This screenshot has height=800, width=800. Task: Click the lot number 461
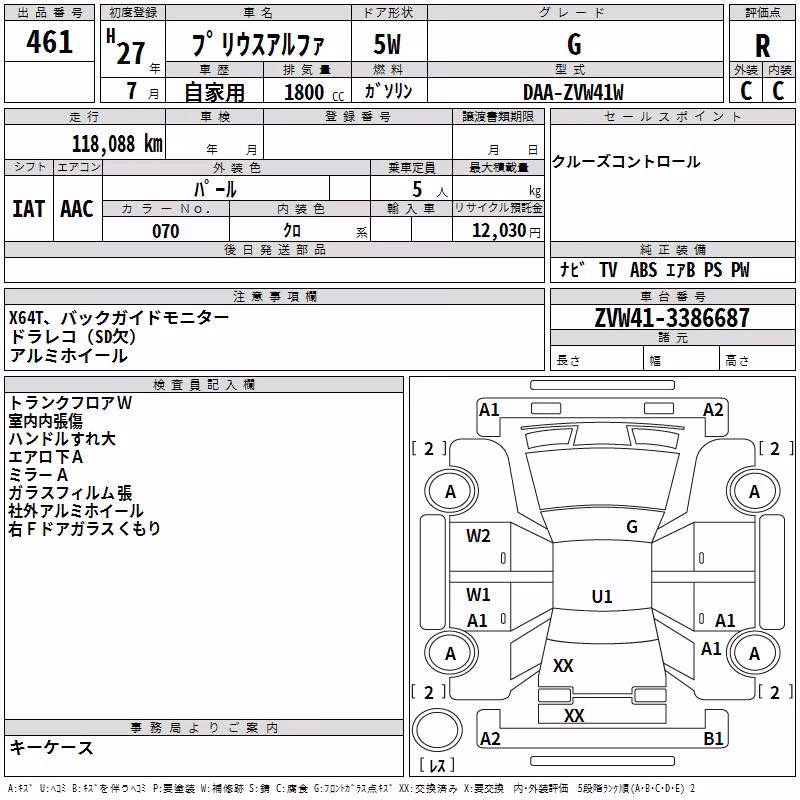[x=49, y=41]
